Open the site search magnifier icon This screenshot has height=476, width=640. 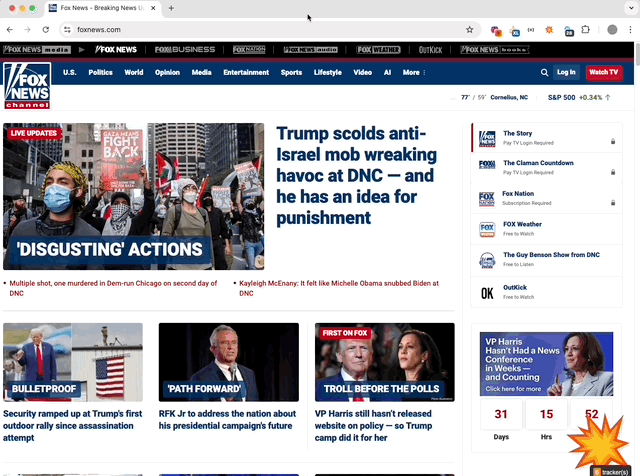click(544, 72)
